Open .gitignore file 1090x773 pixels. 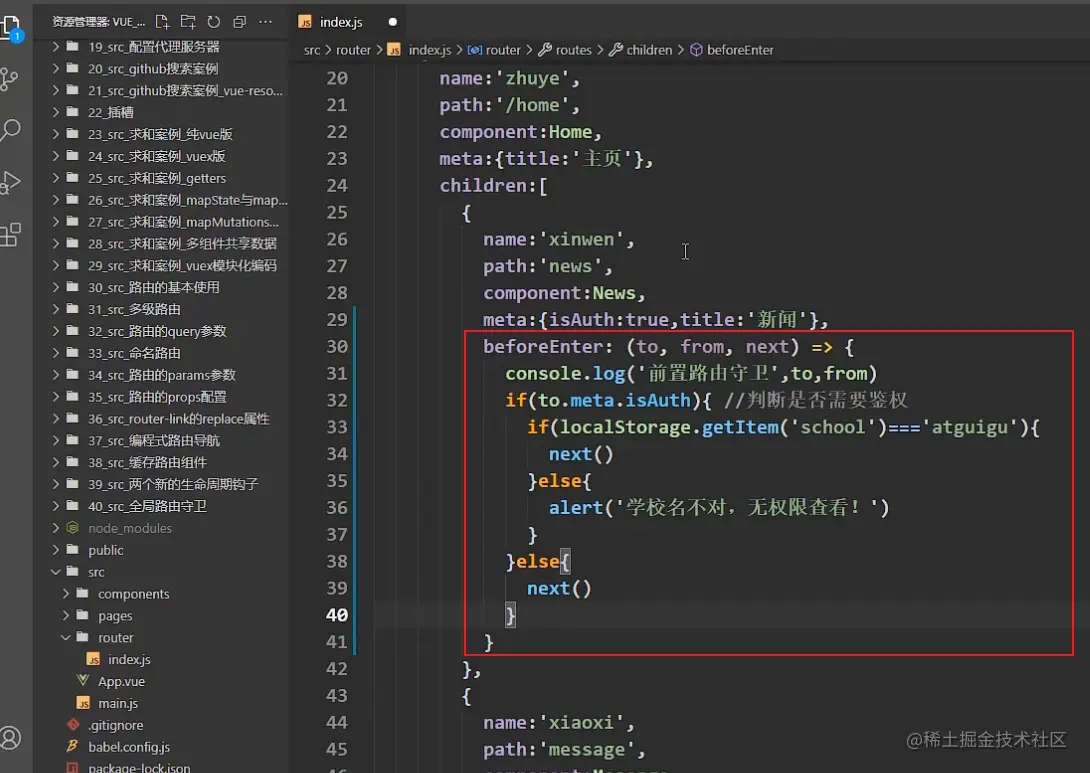[115, 725]
